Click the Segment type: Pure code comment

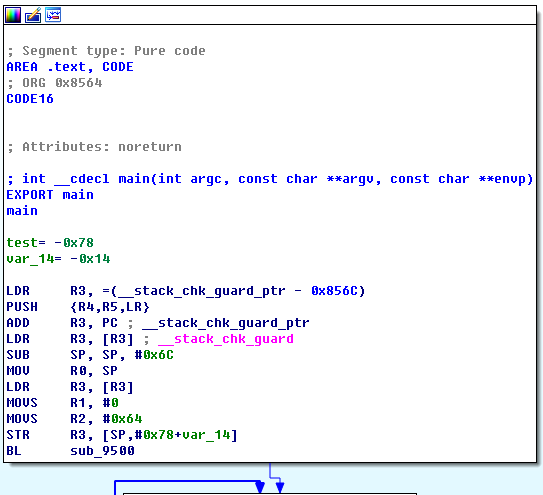pyautogui.click(x=106, y=51)
